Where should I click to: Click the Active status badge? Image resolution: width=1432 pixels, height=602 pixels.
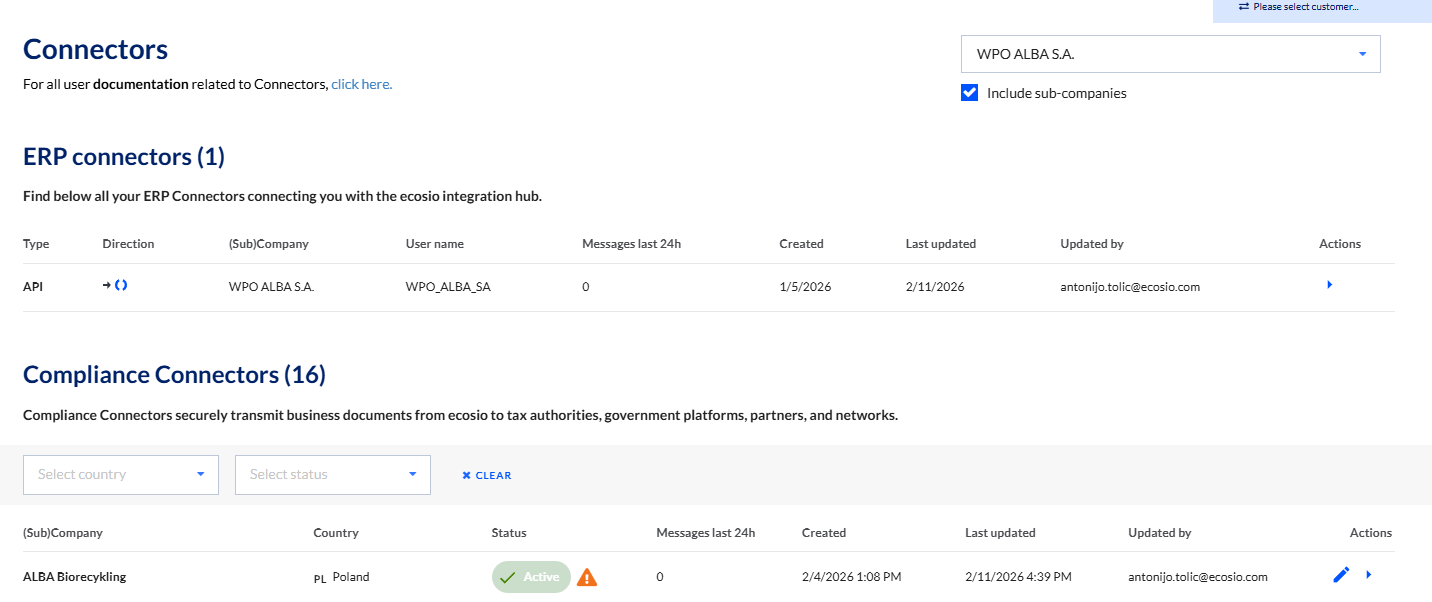click(531, 577)
